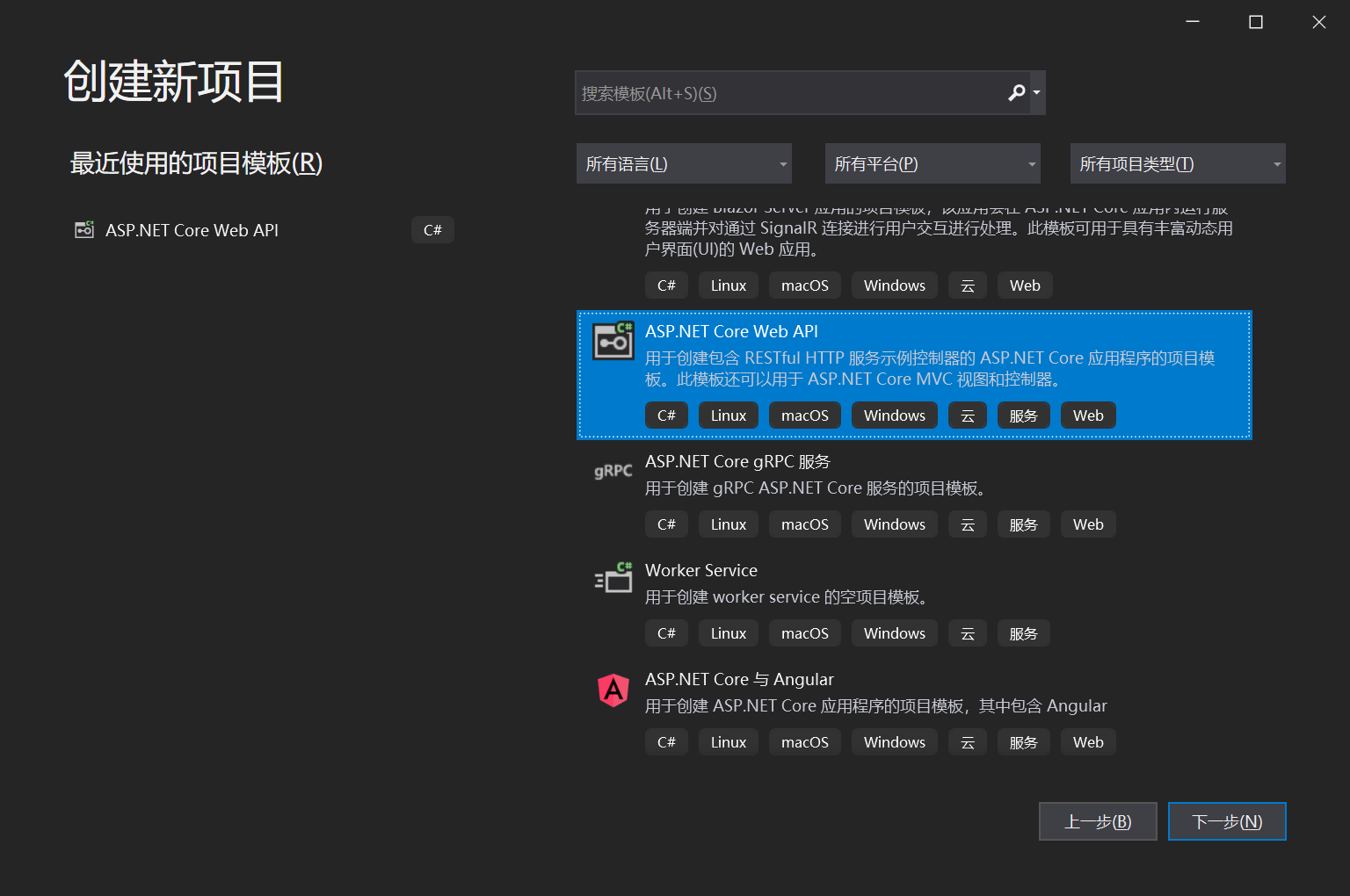1350x896 pixels.
Task: Click the Web tag in Angular template
Action: click(x=1088, y=742)
